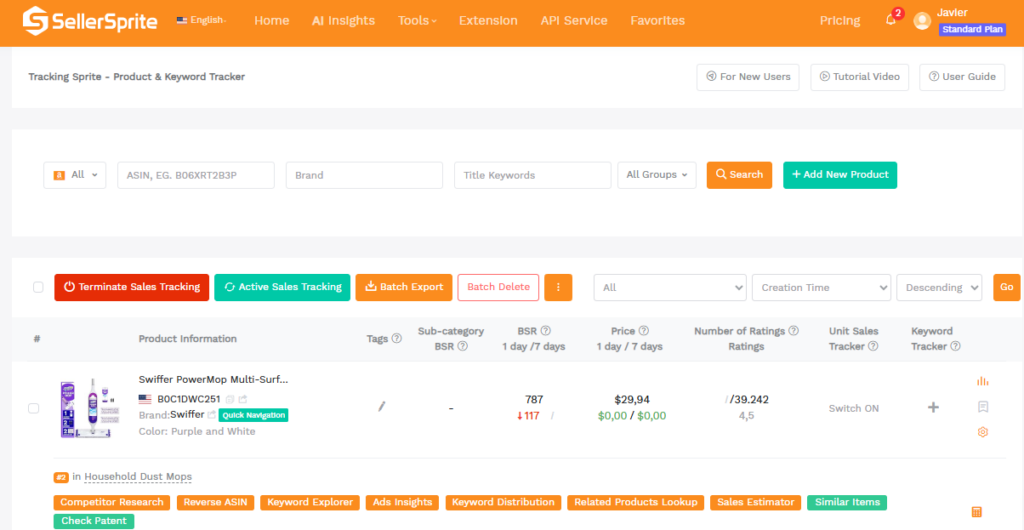Click the orange Search button
Viewport: 1024px width, 530px height.
pos(739,175)
